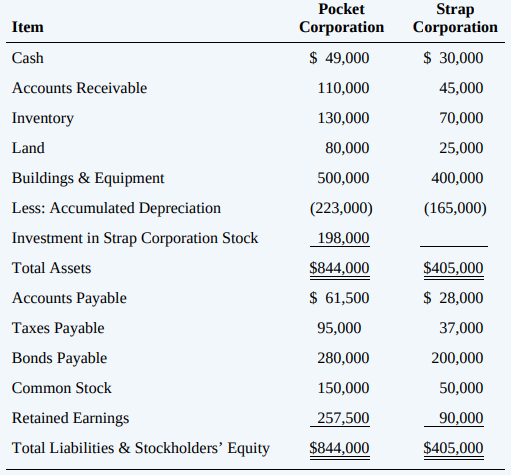Click Pocket's investment value 198,000
This screenshot has width=511, height=475.
pos(343,238)
